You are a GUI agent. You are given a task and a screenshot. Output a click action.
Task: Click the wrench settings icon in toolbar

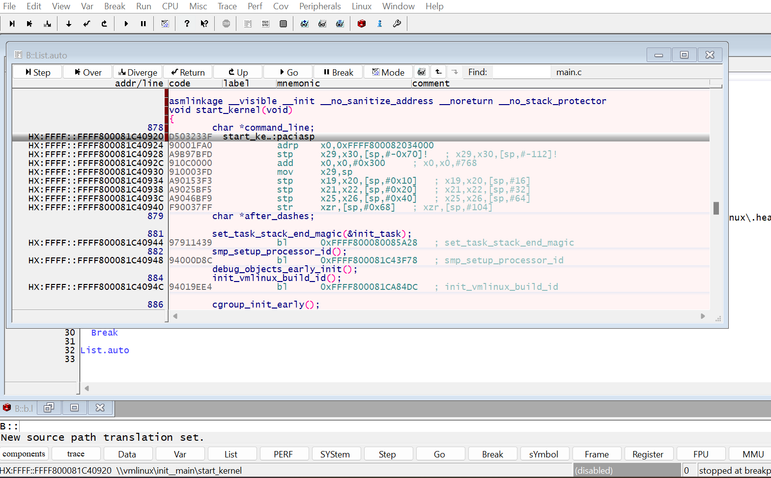click(397, 24)
